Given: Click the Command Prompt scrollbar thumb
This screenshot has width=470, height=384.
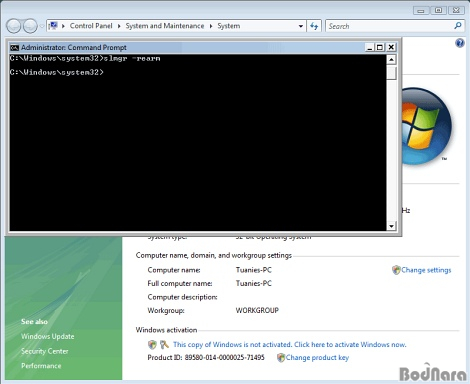Looking at the screenshot, I should pos(391,73).
